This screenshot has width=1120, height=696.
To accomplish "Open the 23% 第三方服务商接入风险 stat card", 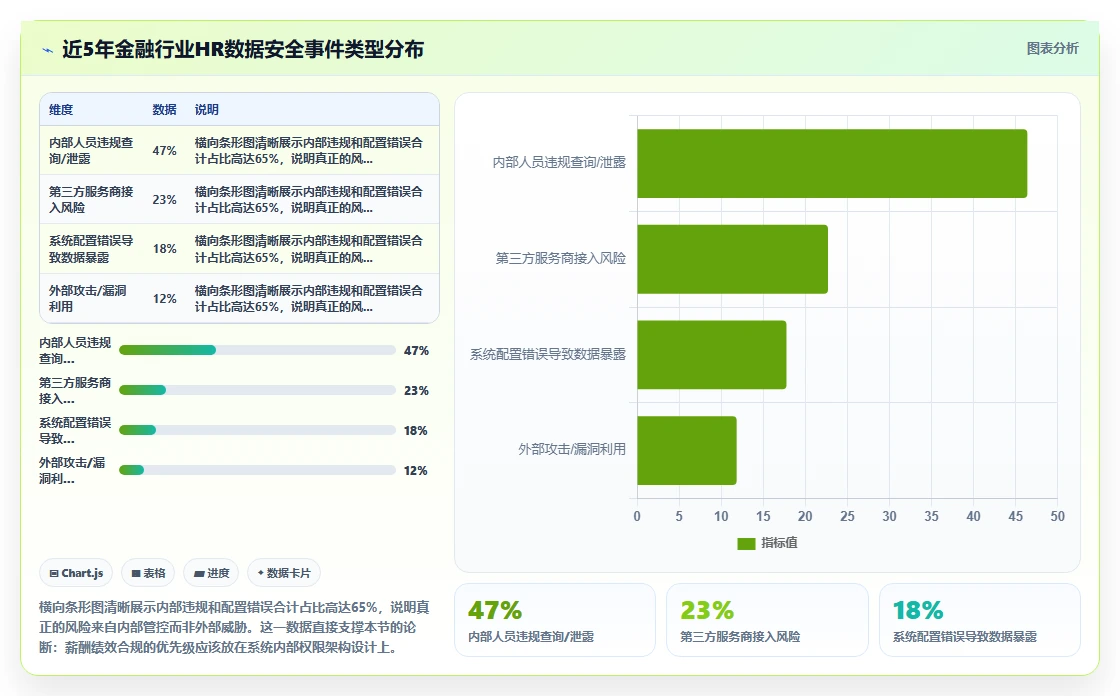I will (x=767, y=620).
